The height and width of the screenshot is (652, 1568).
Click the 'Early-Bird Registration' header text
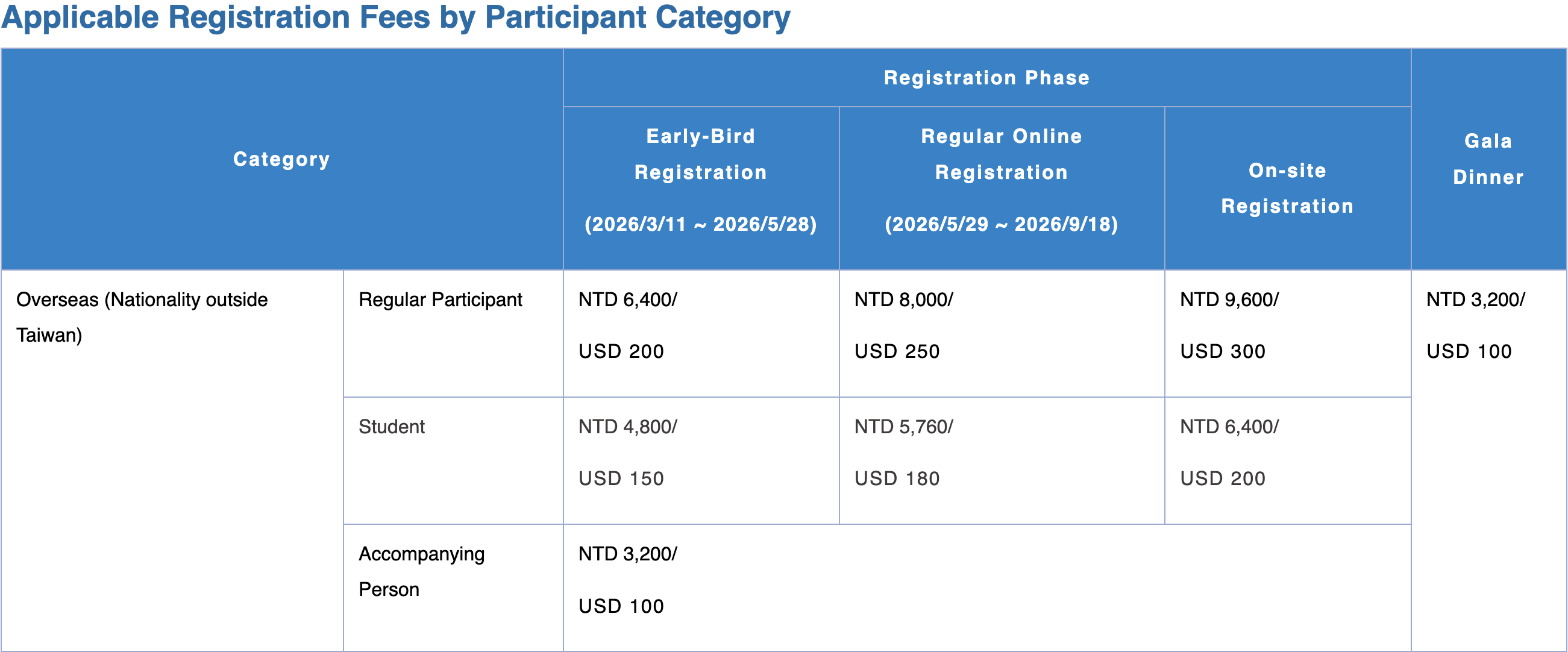pyautogui.click(x=701, y=154)
